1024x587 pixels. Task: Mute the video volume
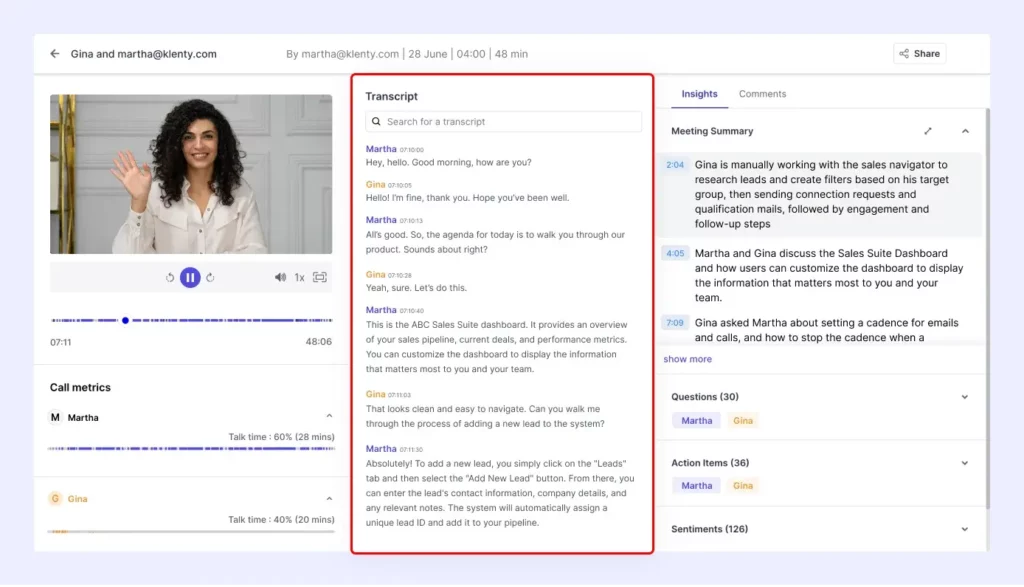coord(280,277)
